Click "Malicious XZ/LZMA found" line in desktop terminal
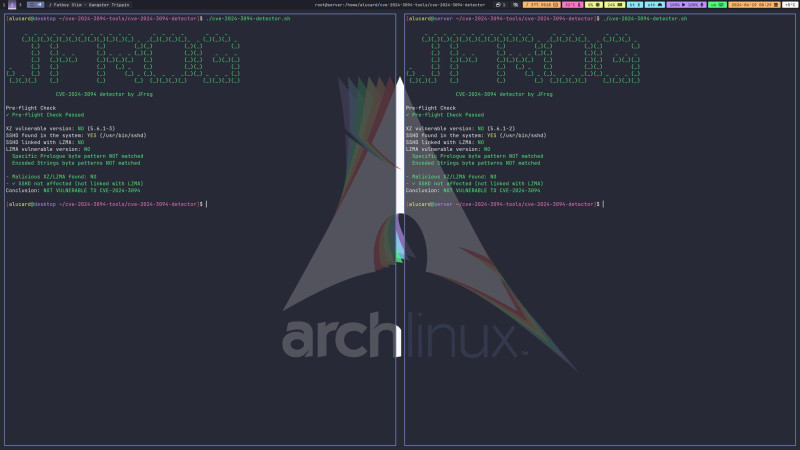The width and height of the screenshot is (800, 450). (51, 177)
